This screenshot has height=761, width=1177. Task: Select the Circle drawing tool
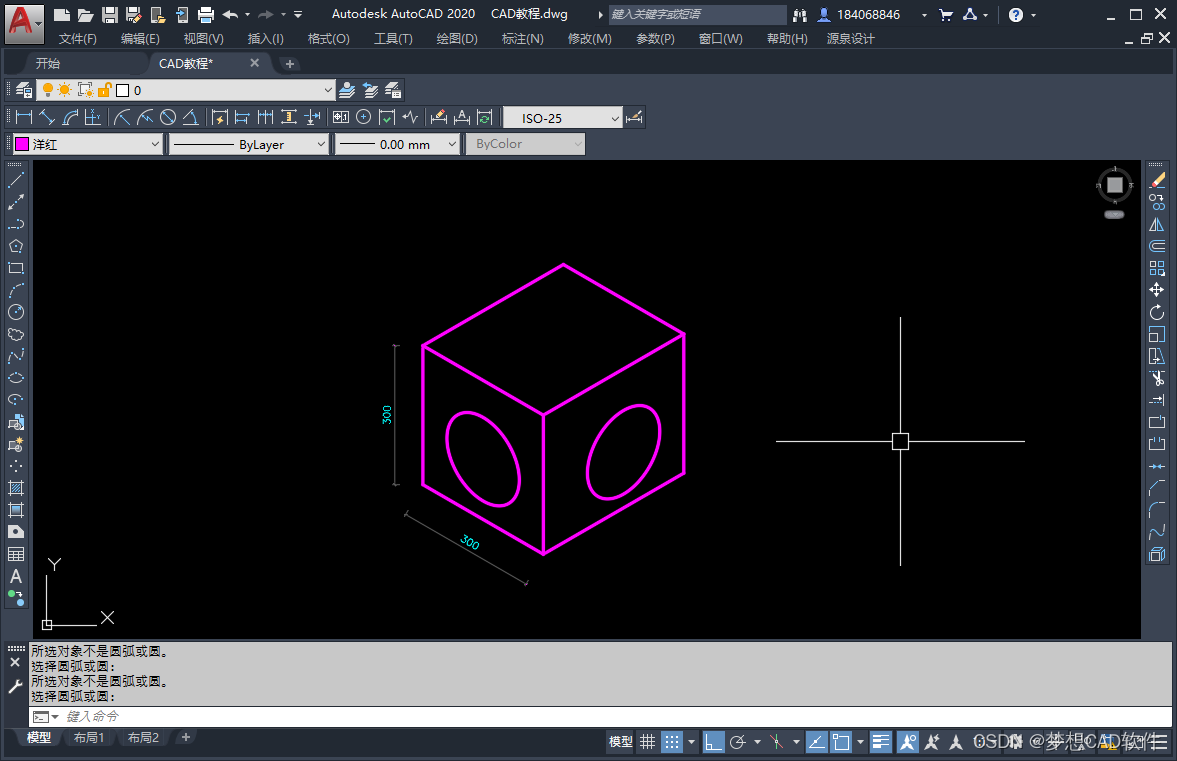(x=16, y=312)
